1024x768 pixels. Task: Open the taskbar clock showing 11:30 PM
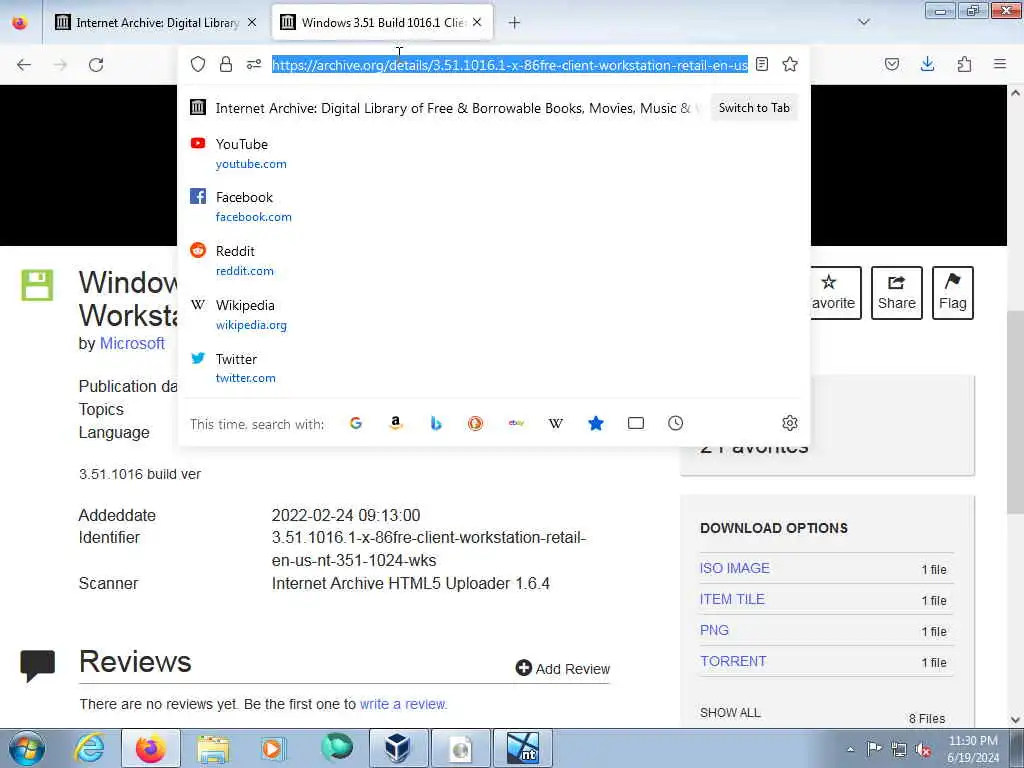pyautogui.click(x=972, y=749)
